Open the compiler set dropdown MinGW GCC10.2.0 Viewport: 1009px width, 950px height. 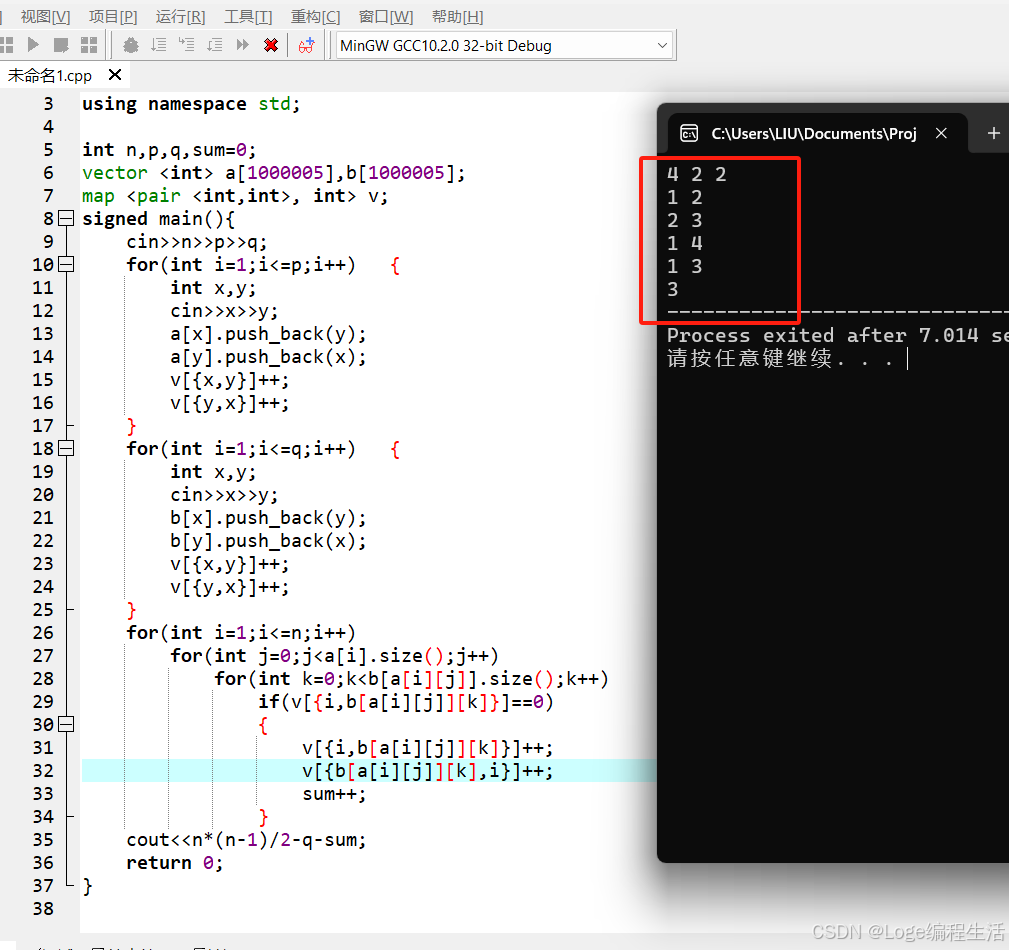click(x=504, y=46)
